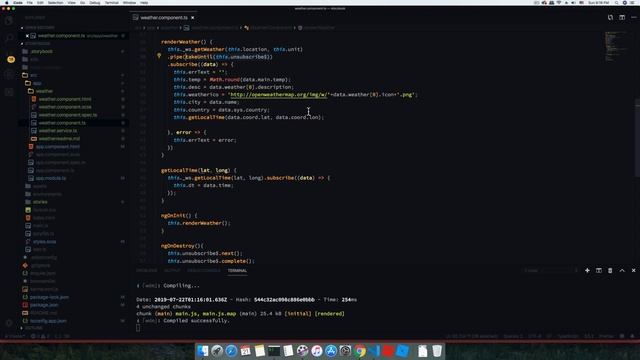Click notifications bell in status bar

point(632,336)
